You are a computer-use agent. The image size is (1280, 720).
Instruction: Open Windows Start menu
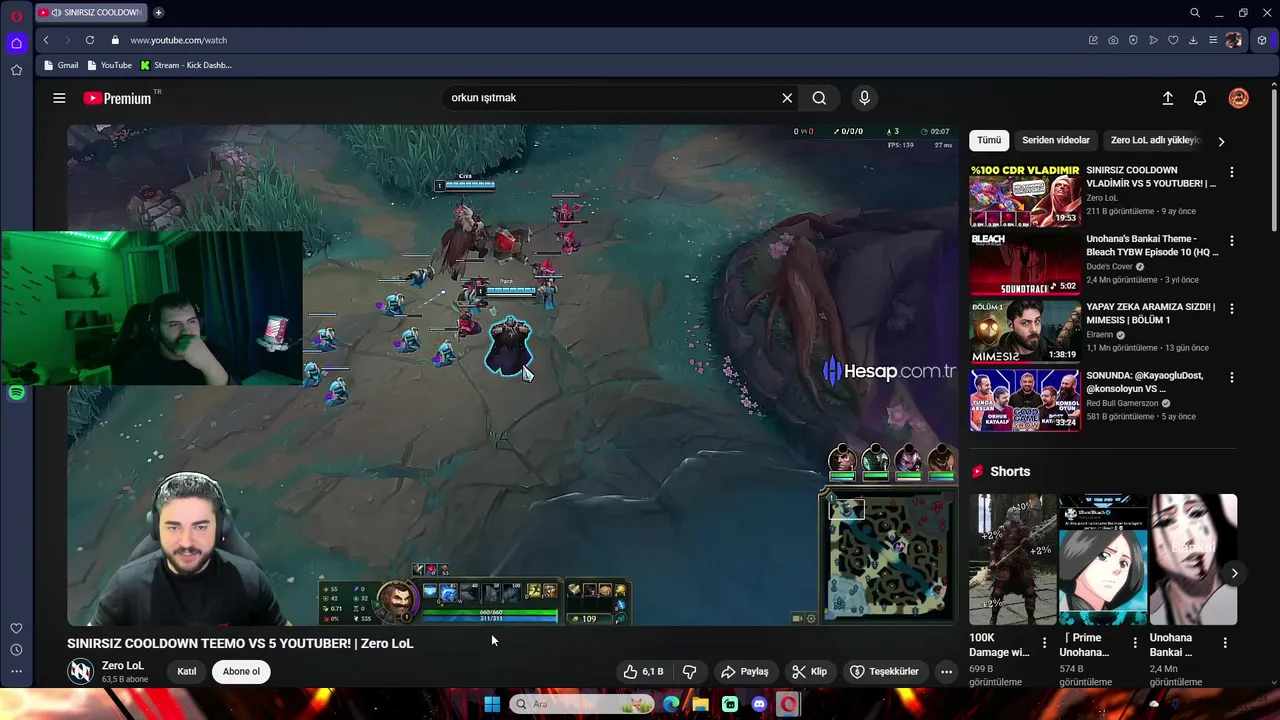click(492, 704)
